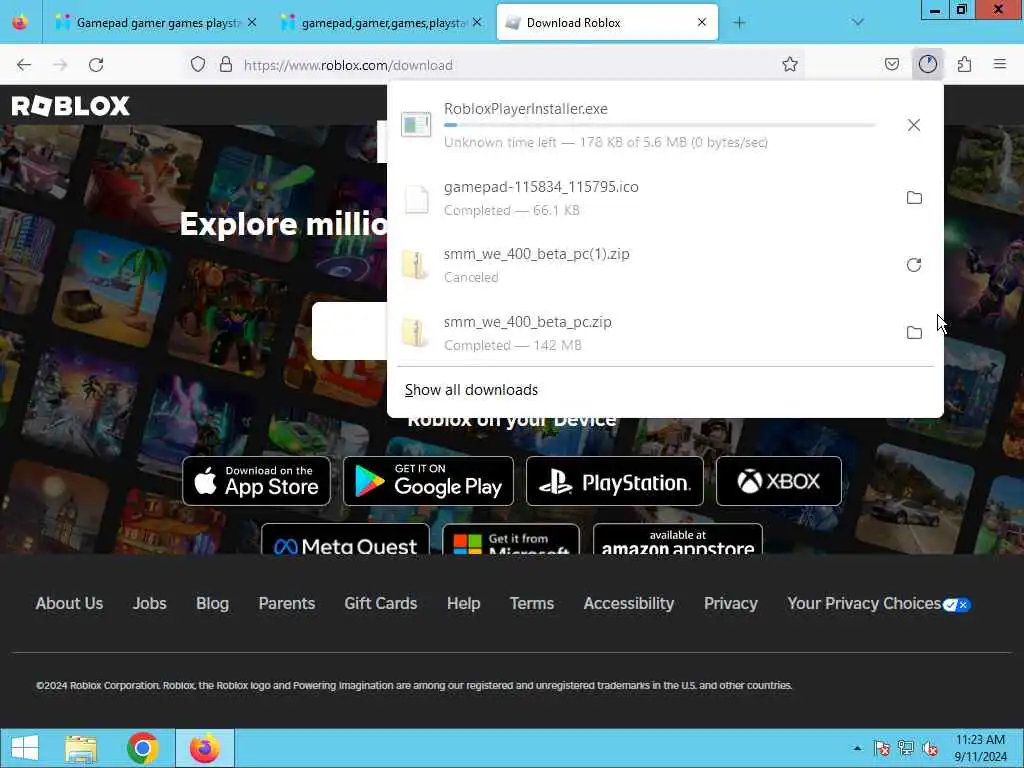The height and width of the screenshot is (768, 1024).
Task: Bookmark this page with the star
Action: point(790,64)
